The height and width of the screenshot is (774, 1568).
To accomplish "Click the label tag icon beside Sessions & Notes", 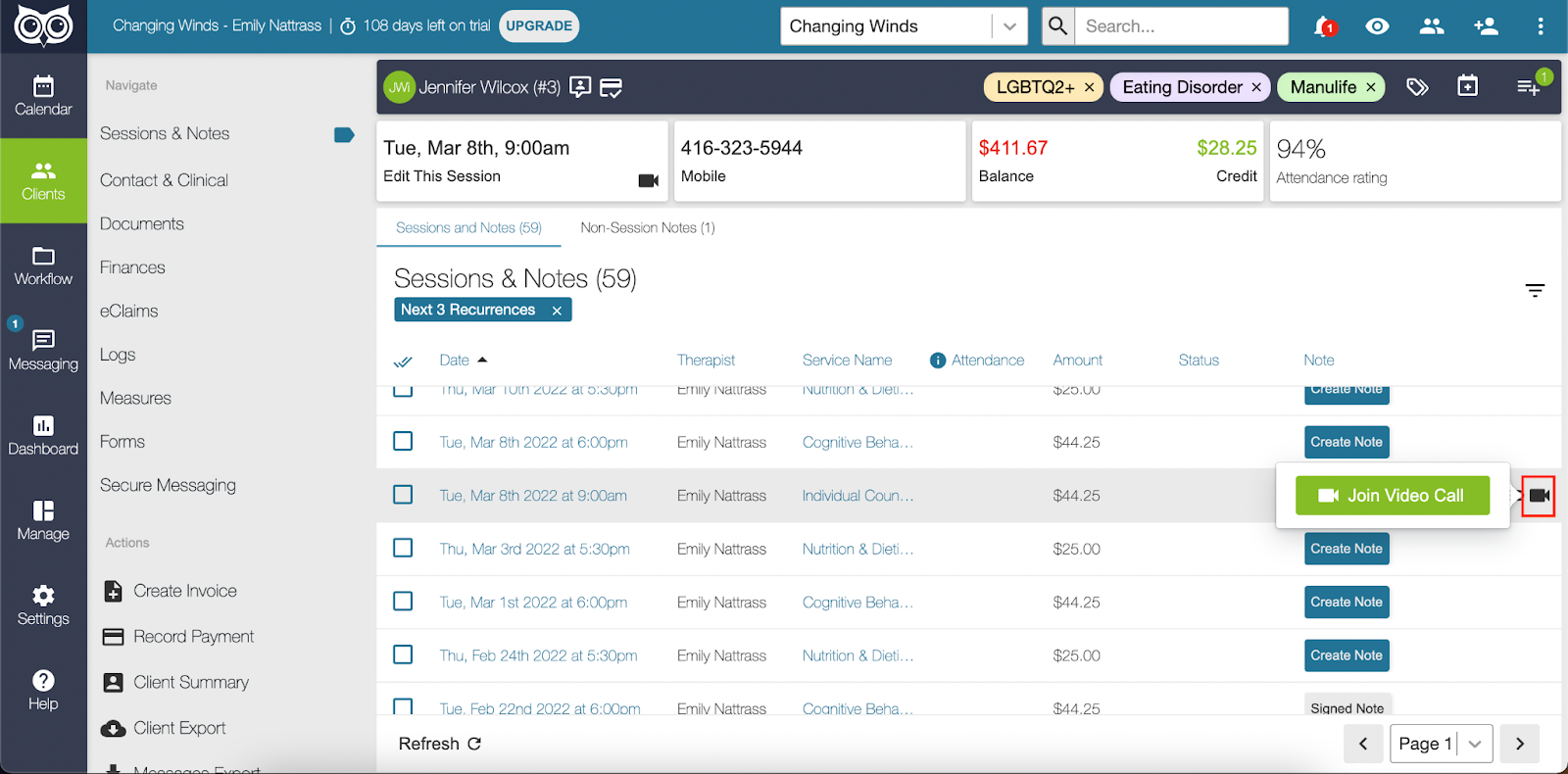I will click(x=344, y=135).
